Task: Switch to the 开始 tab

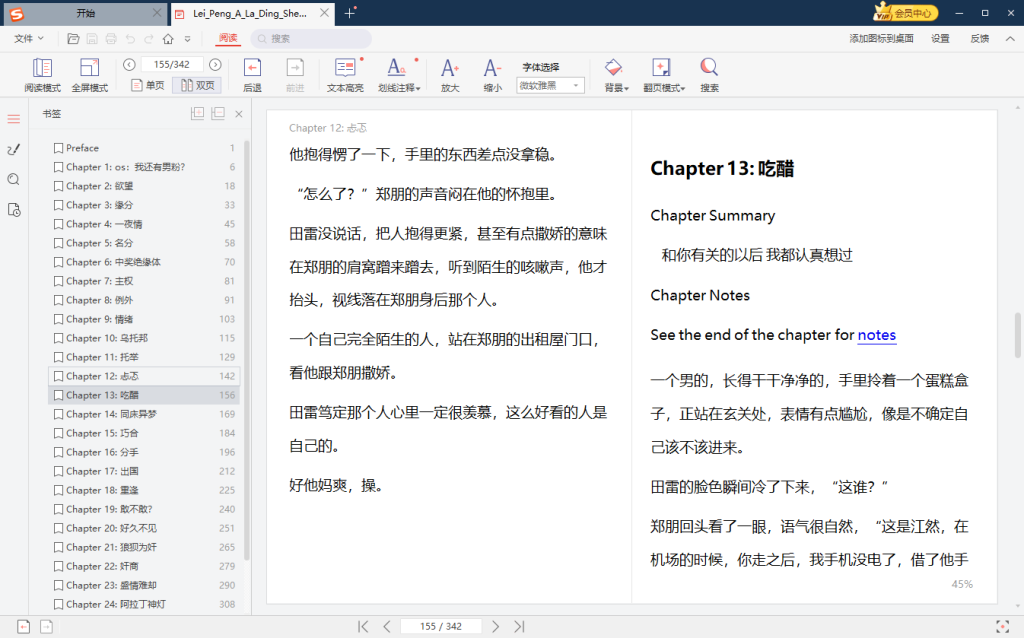Action: pyautogui.click(x=85, y=13)
